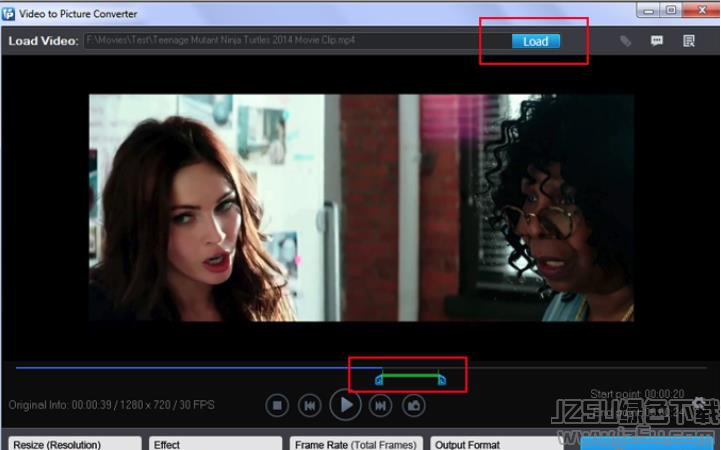Close the Video to Picture Converter window
This screenshot has width=721, height=450.
click(x=701, y=11)
